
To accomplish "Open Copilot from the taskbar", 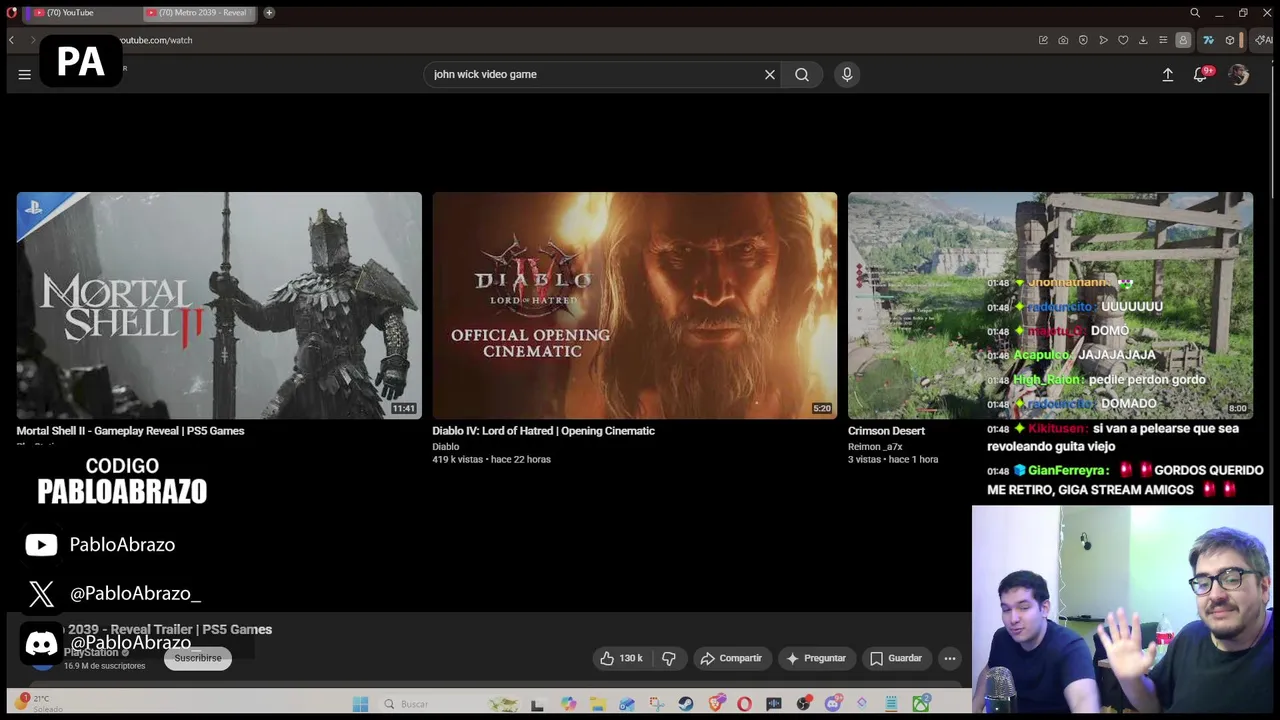I will (569, 704).
